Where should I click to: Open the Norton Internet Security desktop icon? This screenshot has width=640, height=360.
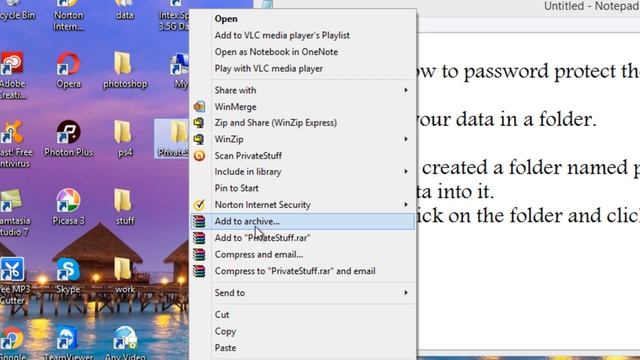68,16
